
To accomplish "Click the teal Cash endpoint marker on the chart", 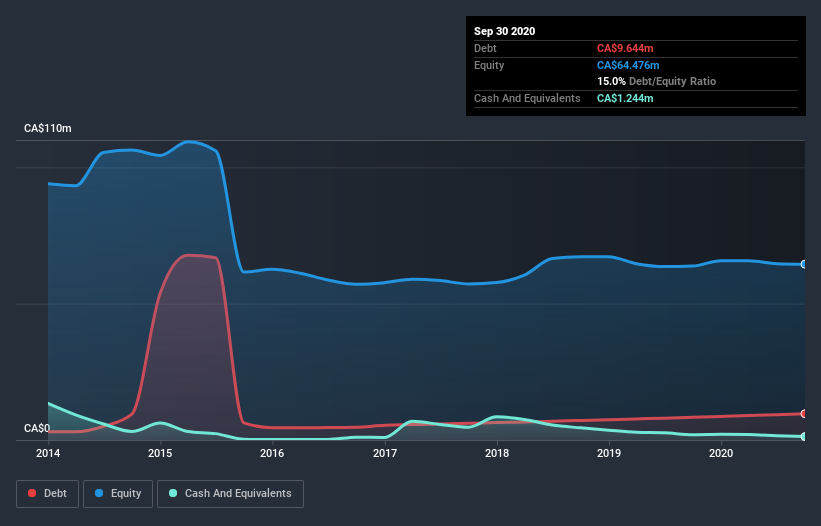I will [x=804, y=436].
